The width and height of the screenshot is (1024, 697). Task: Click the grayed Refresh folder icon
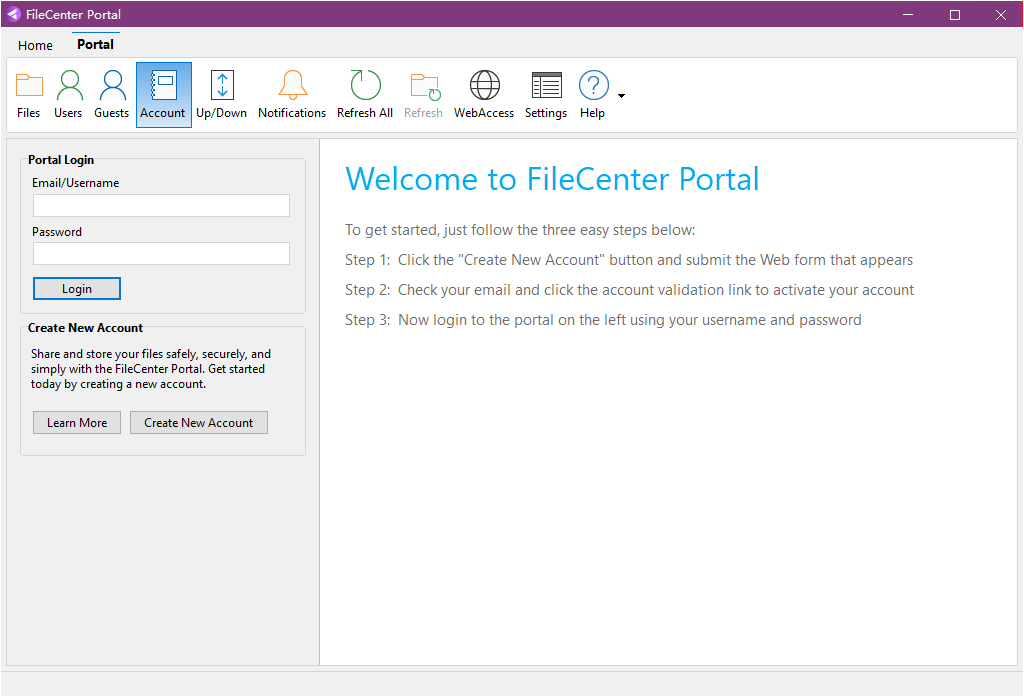(x=423, y=95)
